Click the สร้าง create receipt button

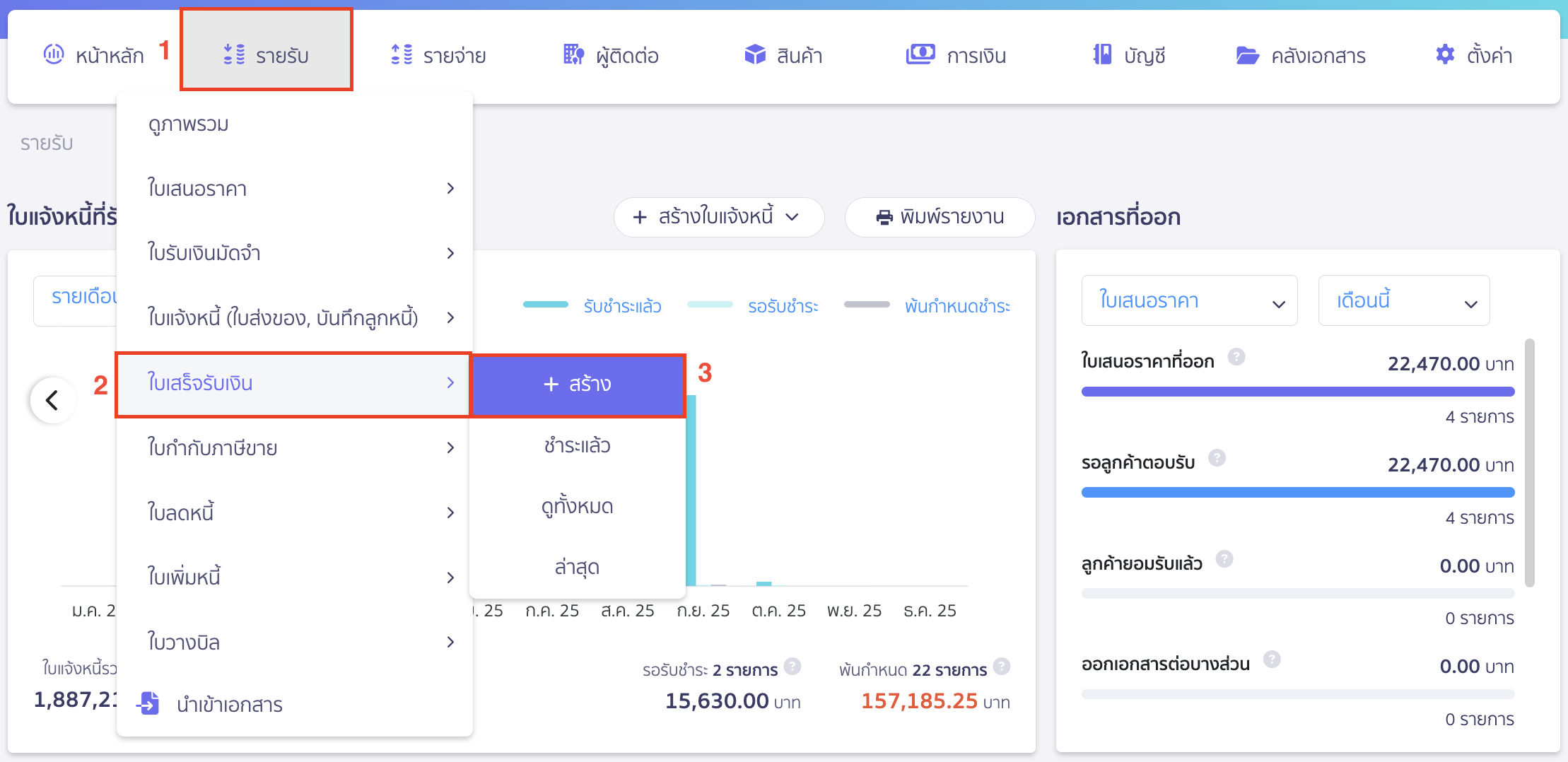pyautogui.click(x=578, y=384)
